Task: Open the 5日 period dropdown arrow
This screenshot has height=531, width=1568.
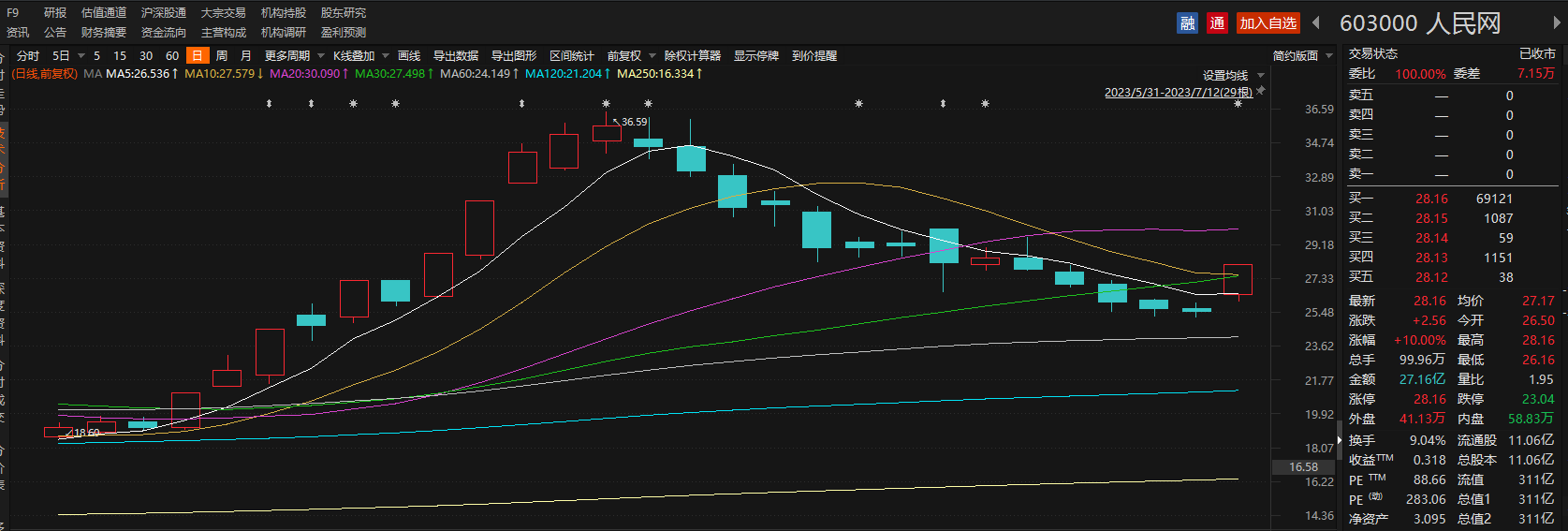Action: pos(81,56)
